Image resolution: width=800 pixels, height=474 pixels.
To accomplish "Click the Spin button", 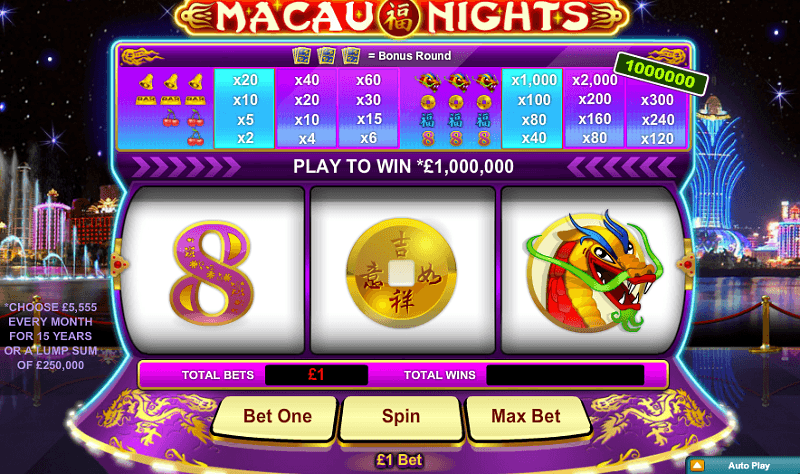I will [x=401, y=417].
